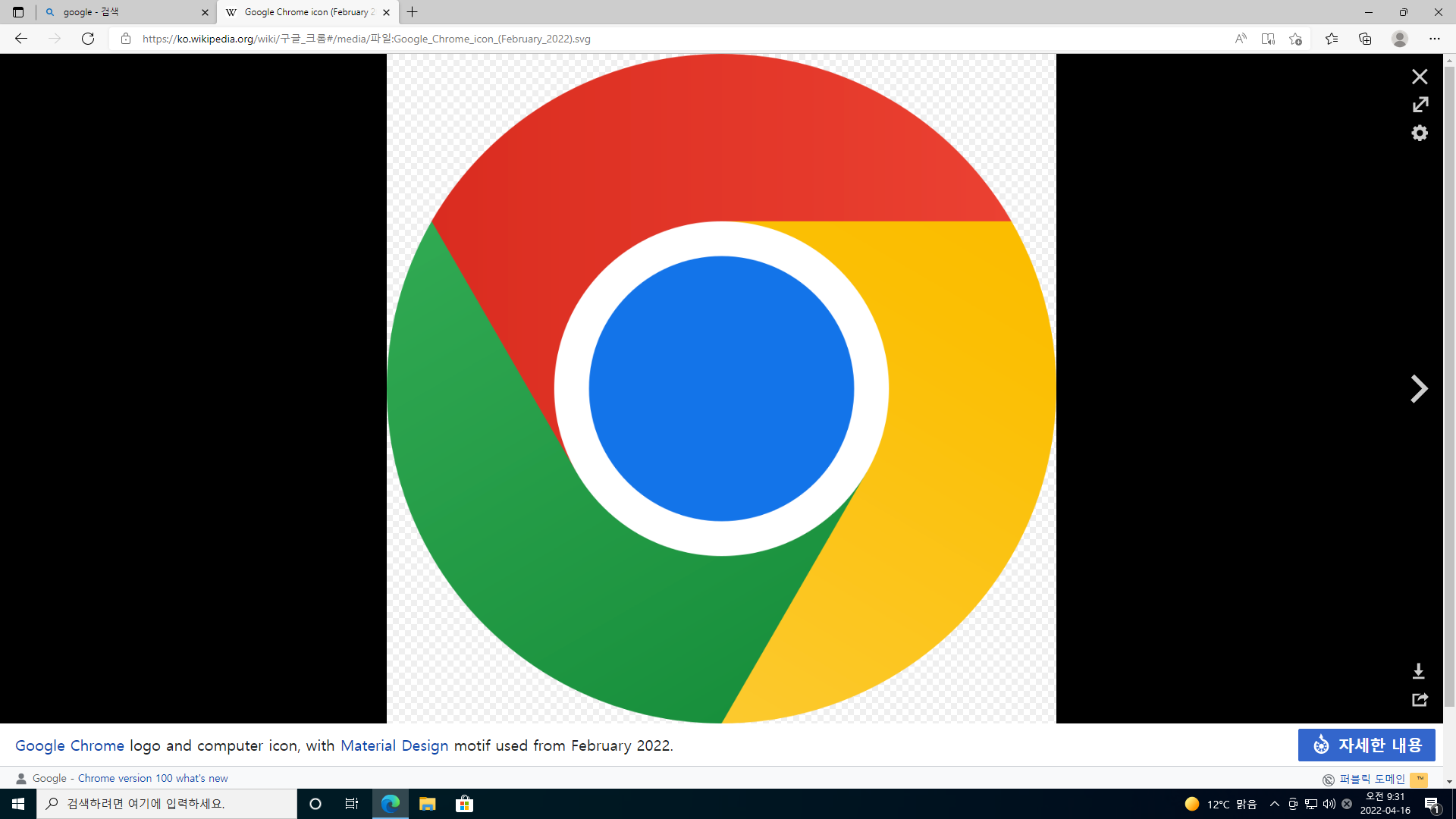Open Task View on taskbar
Screen dimensions: 1456x819
click(x=352, y=804)
